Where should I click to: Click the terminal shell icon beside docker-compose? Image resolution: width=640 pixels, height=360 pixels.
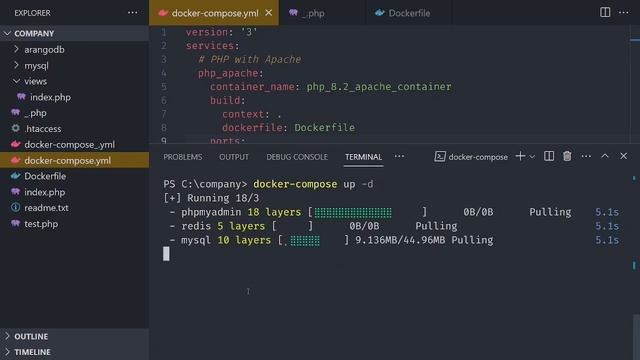tap(440, 156)
